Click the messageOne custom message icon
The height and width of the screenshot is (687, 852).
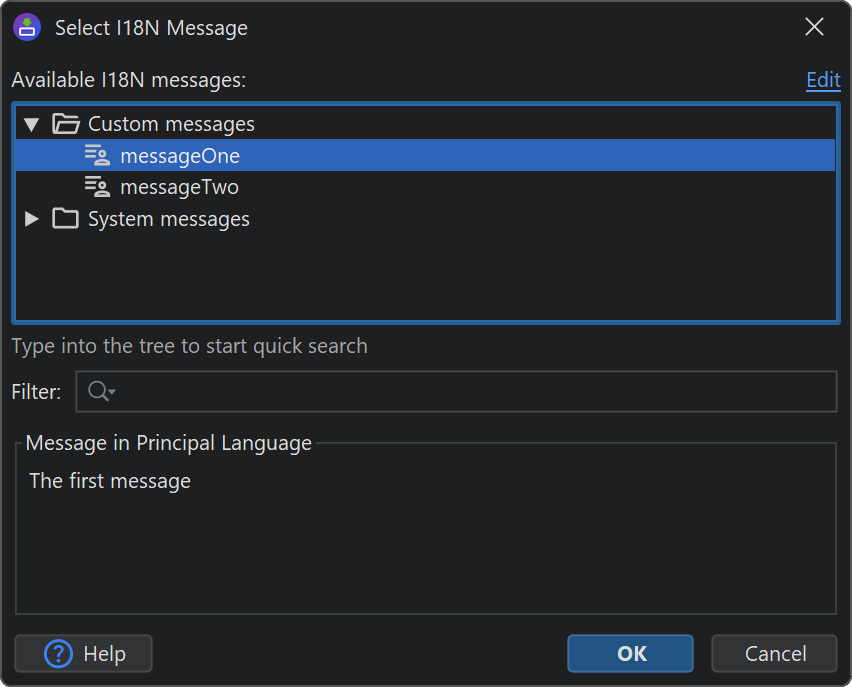coord(97,155)
